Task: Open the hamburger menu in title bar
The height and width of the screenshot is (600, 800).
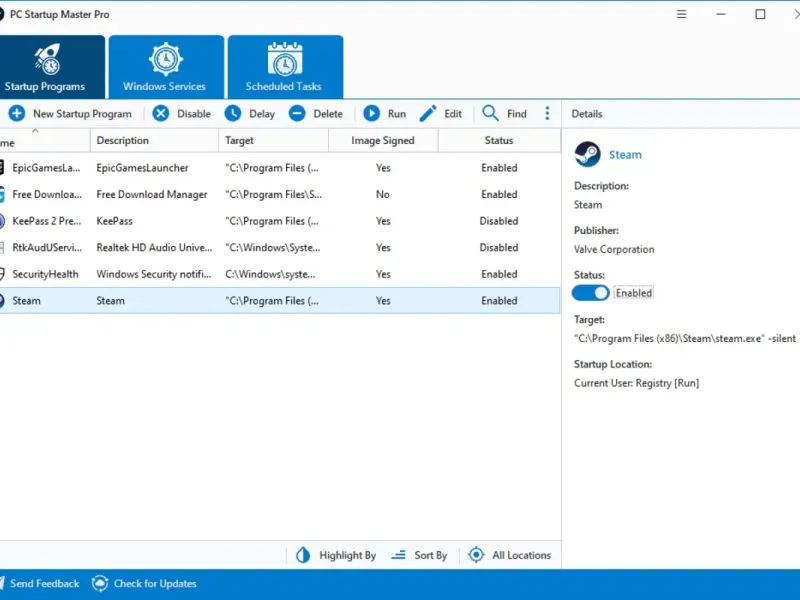Action: click(x=681, y=15)
